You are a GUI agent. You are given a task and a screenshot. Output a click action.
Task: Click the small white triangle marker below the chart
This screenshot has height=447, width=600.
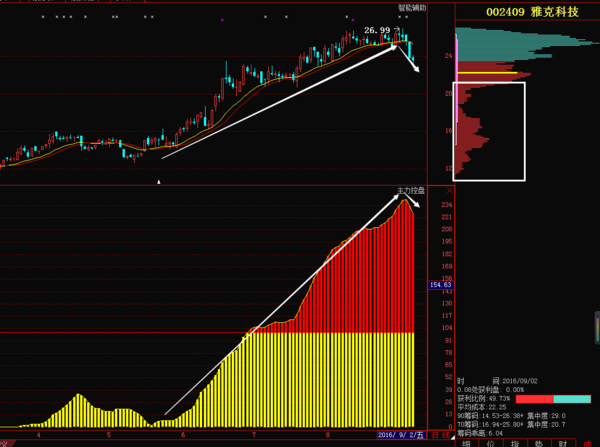tap(158, 182)
